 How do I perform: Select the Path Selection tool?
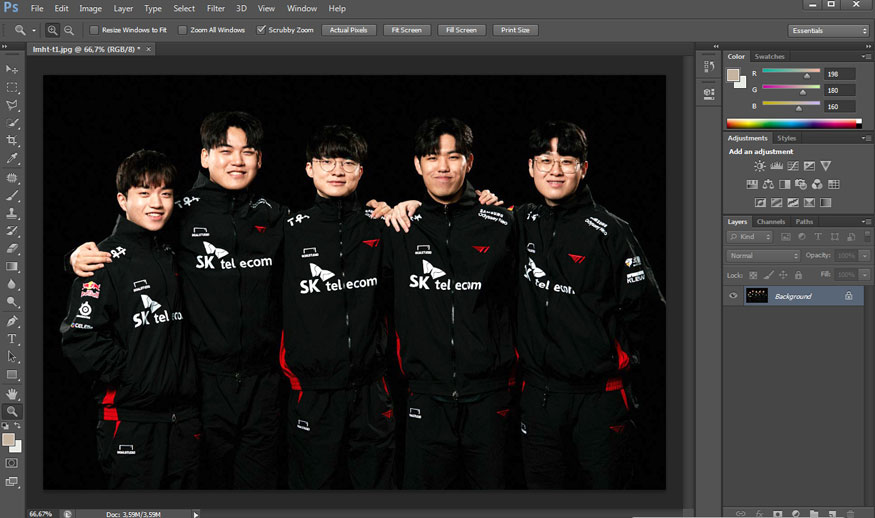tap(12, 357)
